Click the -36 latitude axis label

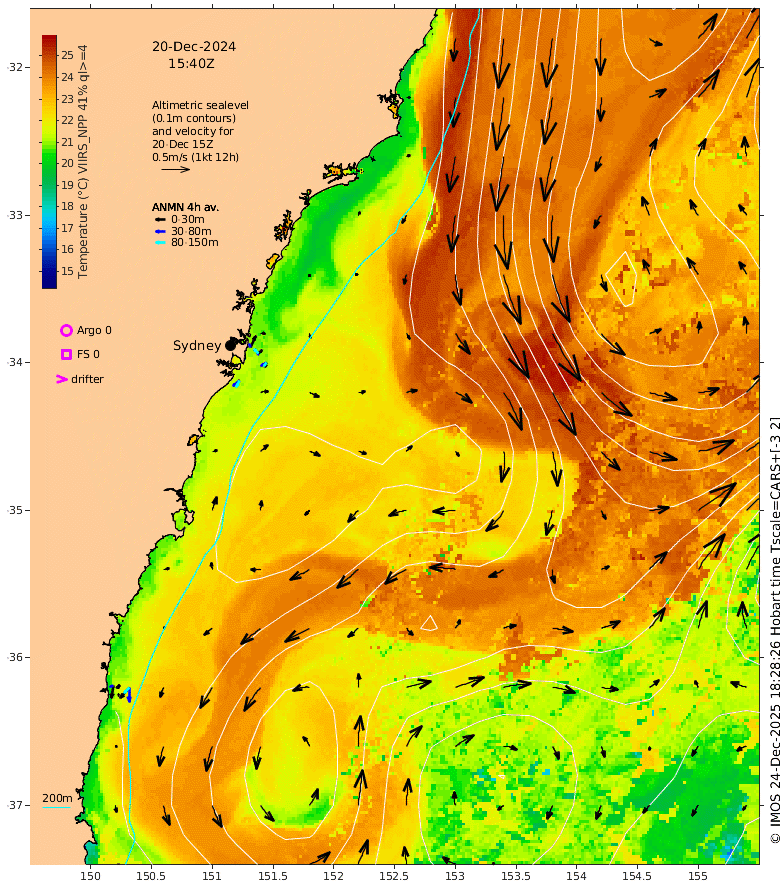pyautogui.click(x=15, y=657)
